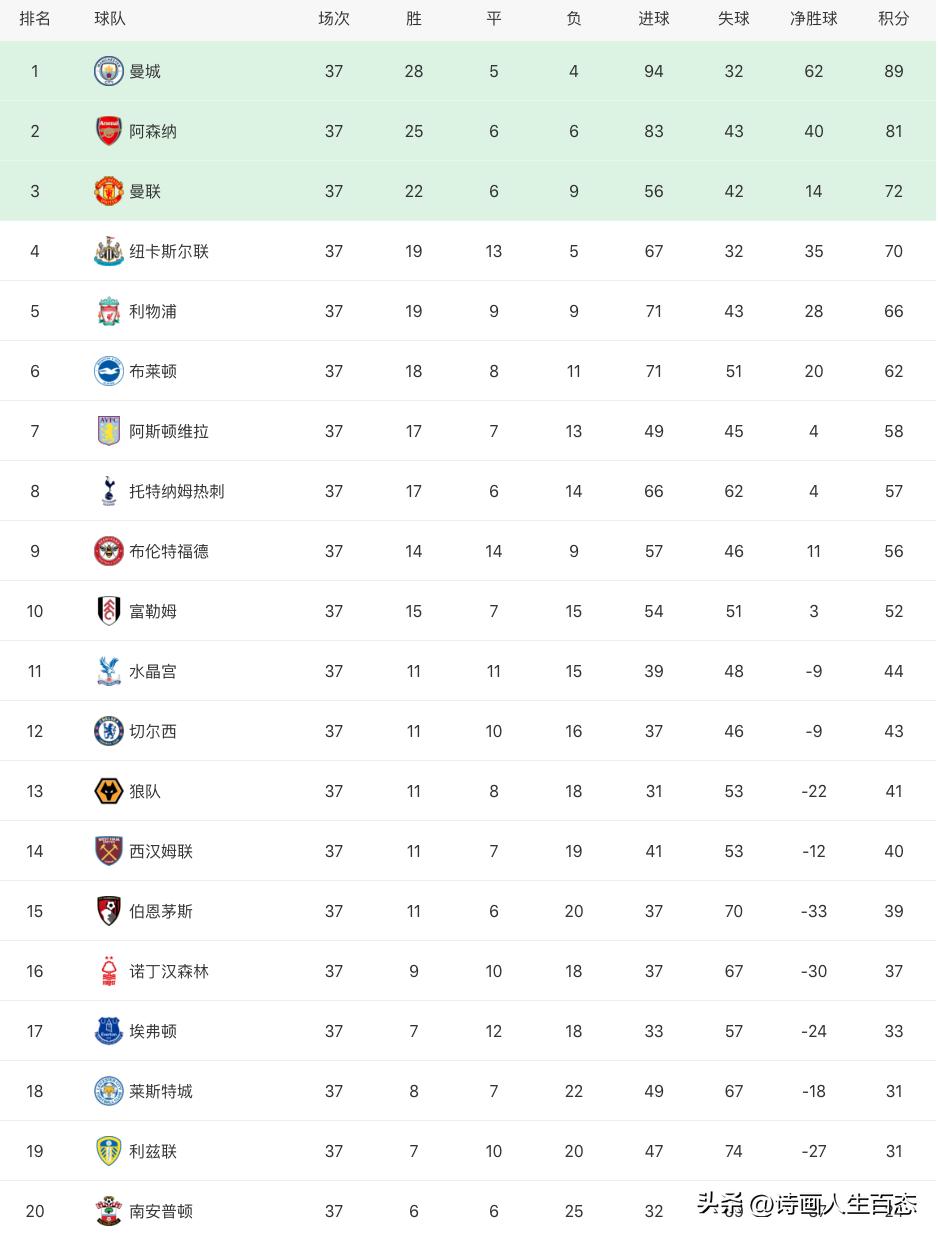Click the 利兹联 table row name

152,1151
